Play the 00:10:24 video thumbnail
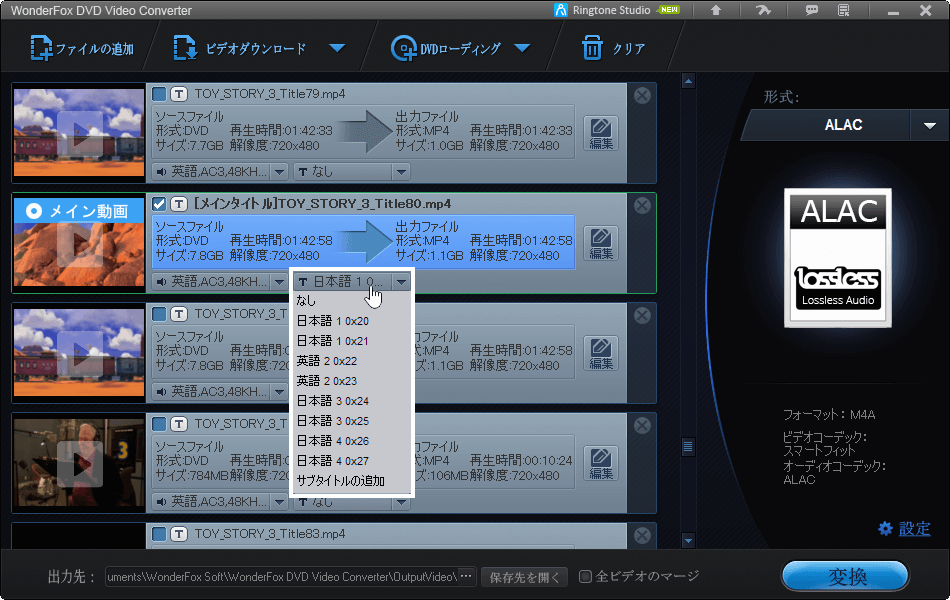The image size is (950, 600). tap(79, 462)
